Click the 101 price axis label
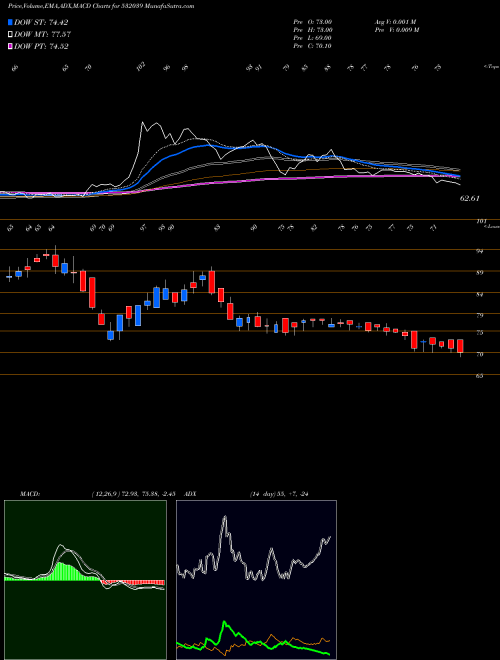Screen dimensions: 500x660 [482, 221]
